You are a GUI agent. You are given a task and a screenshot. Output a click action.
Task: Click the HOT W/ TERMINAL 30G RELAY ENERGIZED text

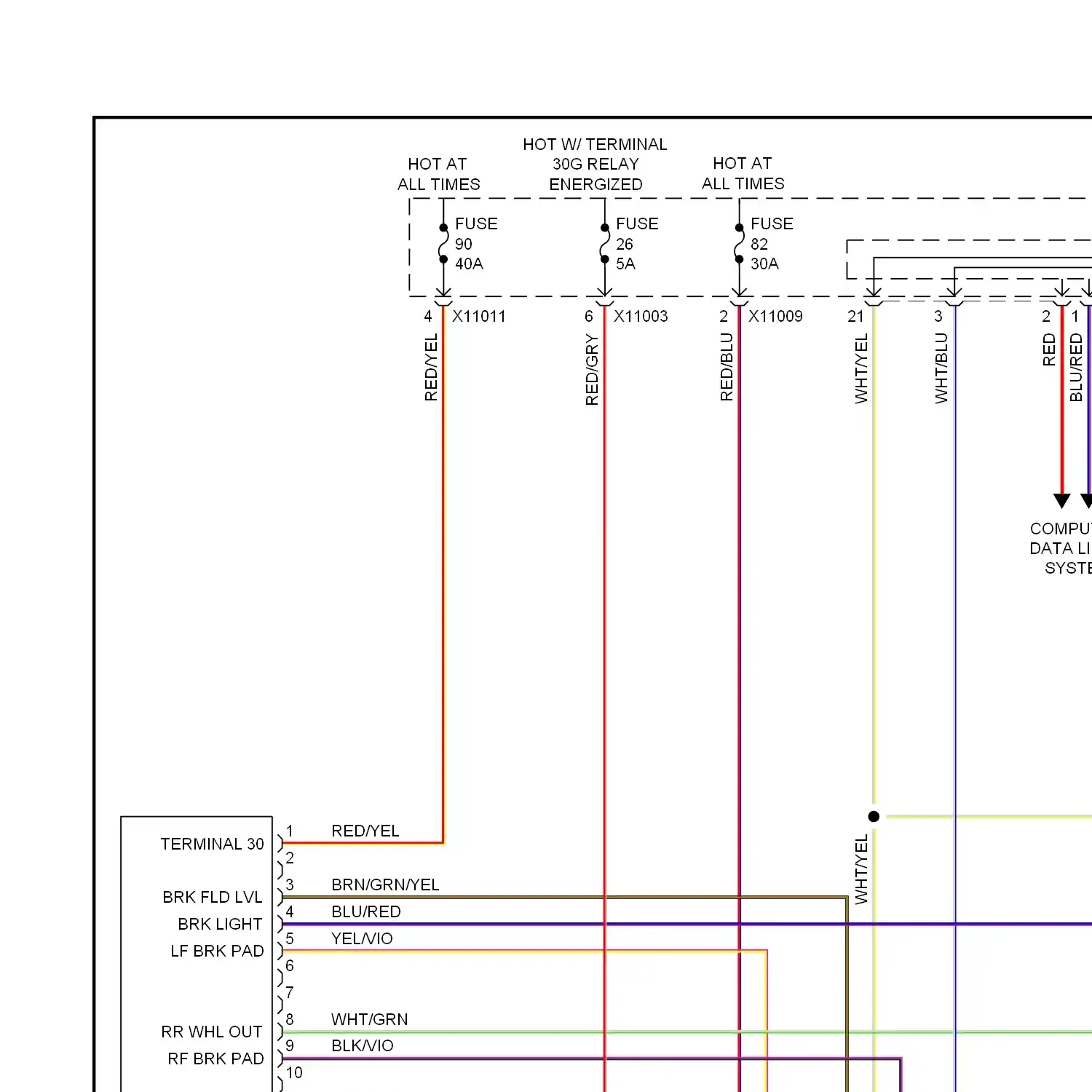(x=596, y=165)
